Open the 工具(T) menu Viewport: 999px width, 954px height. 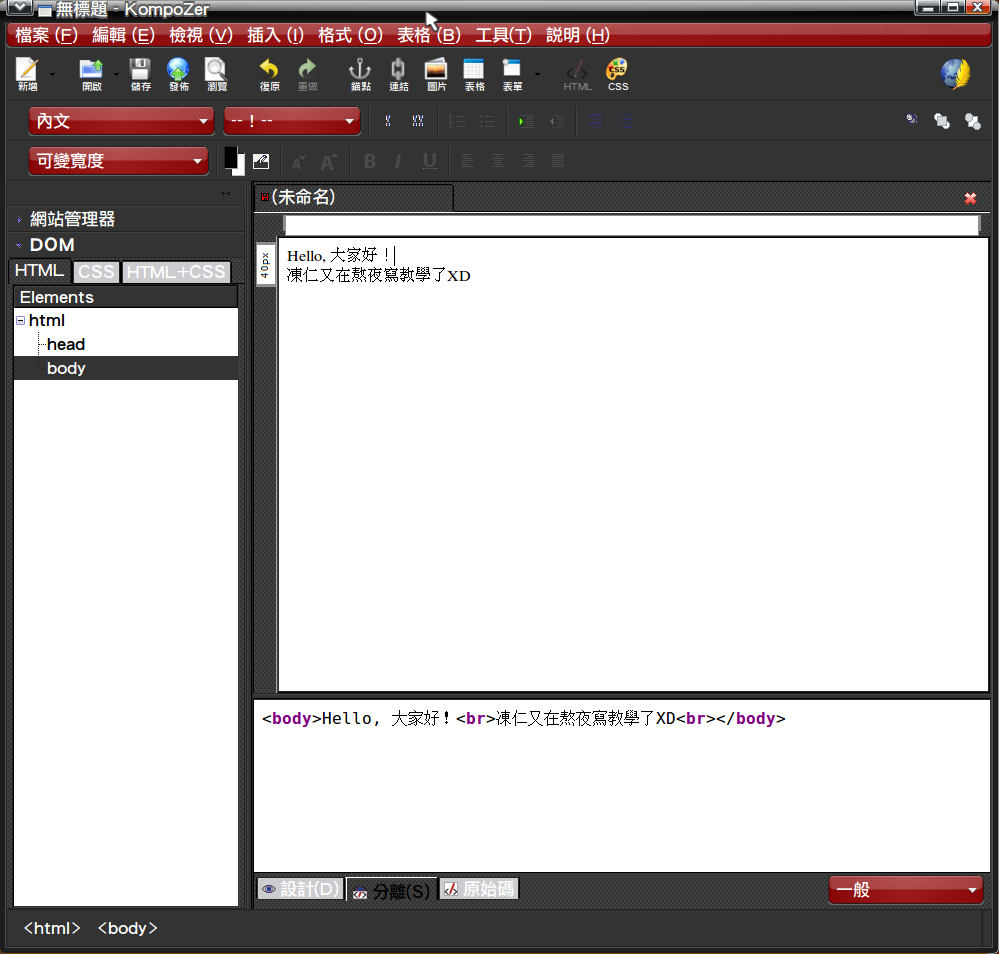click(x=503, y=35)
